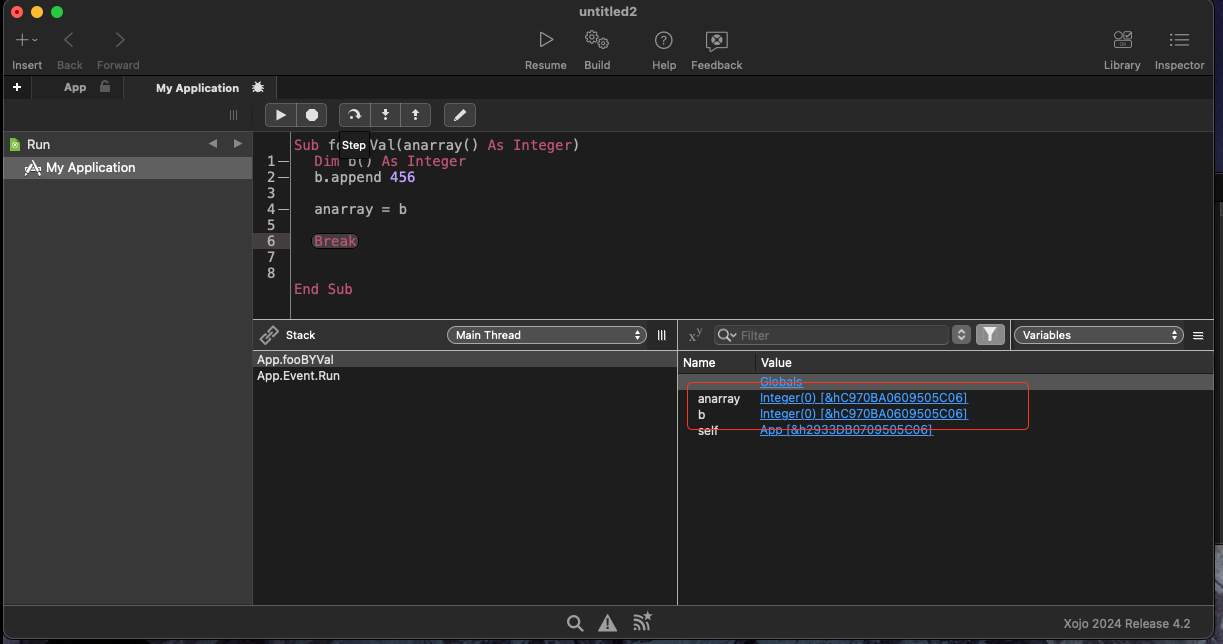
Task: Click the Build gears icon
Action: click(x=597, y=40)
